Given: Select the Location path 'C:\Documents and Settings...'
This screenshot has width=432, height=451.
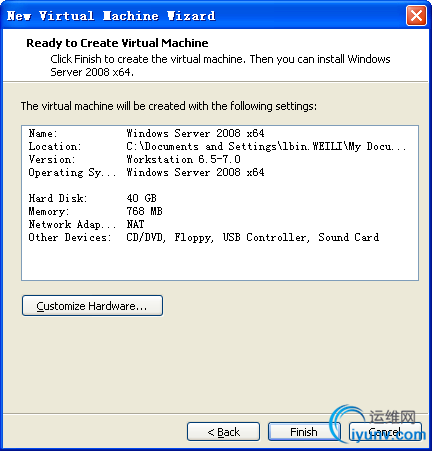Looking at the screenshot, I should point(266,146).
